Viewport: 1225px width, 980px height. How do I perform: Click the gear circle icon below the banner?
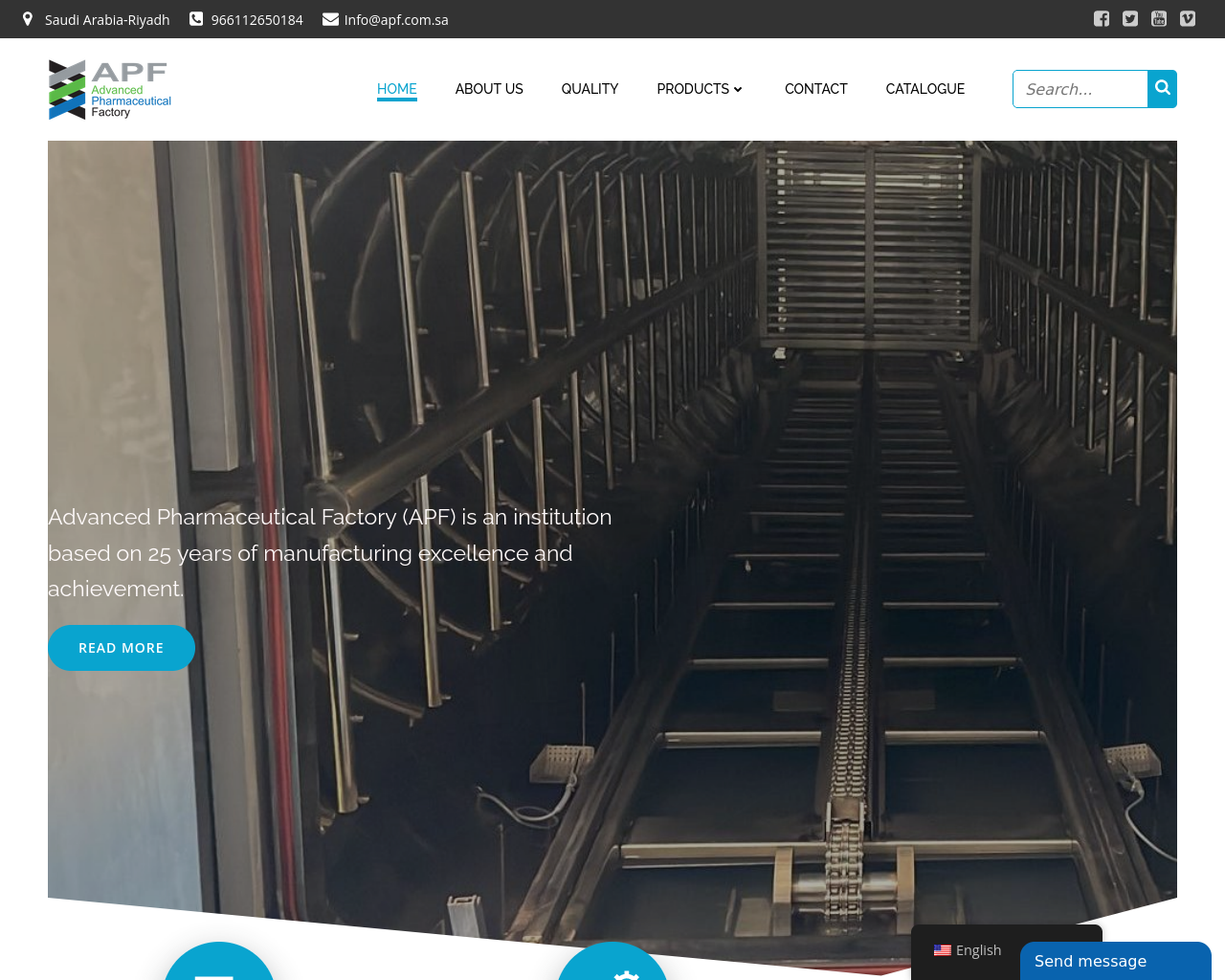[612, 961]
